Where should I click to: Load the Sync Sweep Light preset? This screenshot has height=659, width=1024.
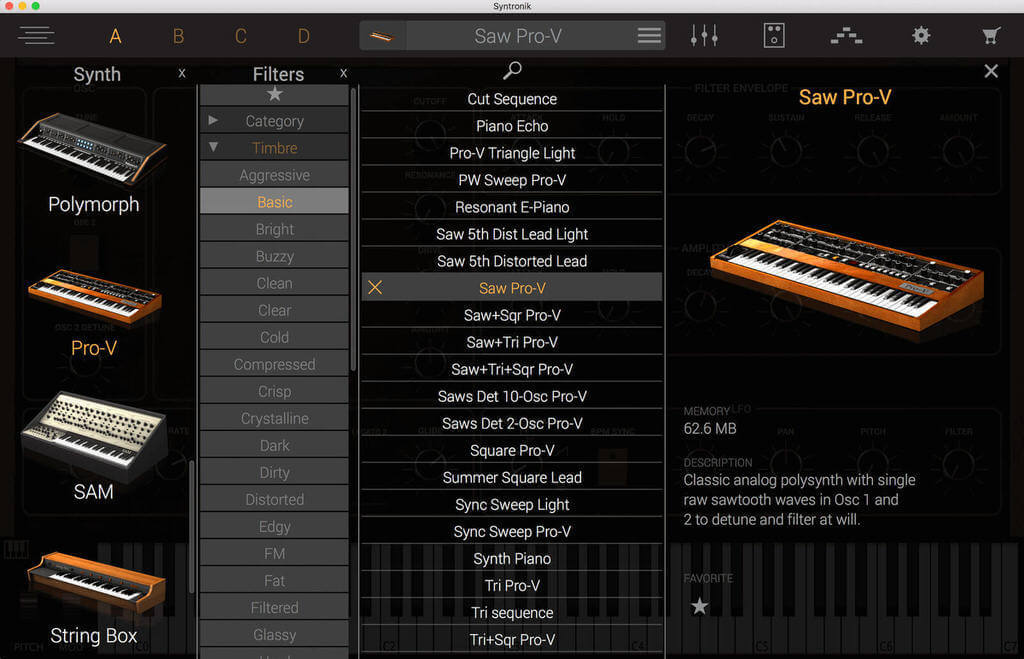[512, 504]
